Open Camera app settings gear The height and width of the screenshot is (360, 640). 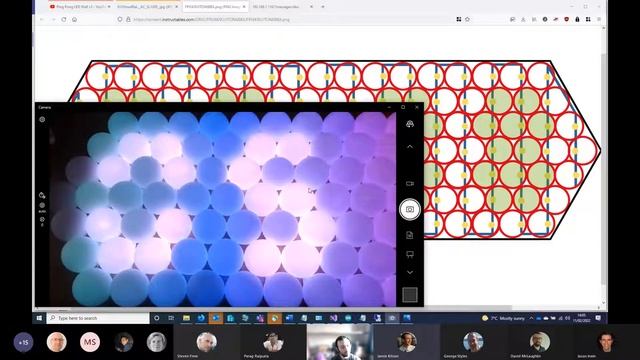pyautogui.click(x=42, y=120)
